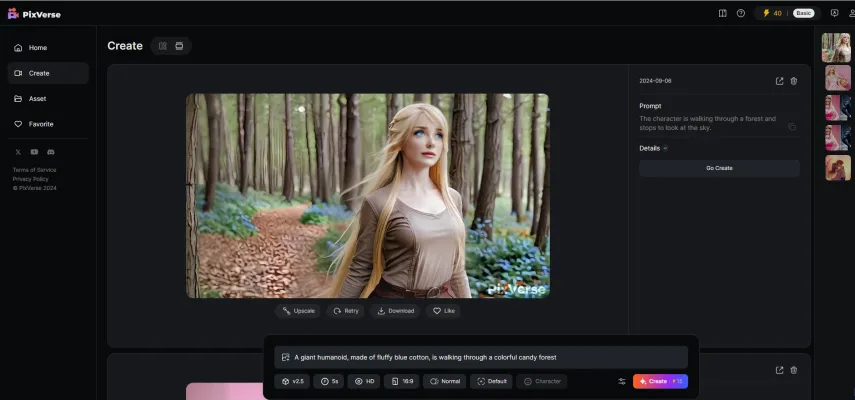Viewport: 855px width, 400px height.
Task: Click the prompt text input field
Action: coord(480,357)
